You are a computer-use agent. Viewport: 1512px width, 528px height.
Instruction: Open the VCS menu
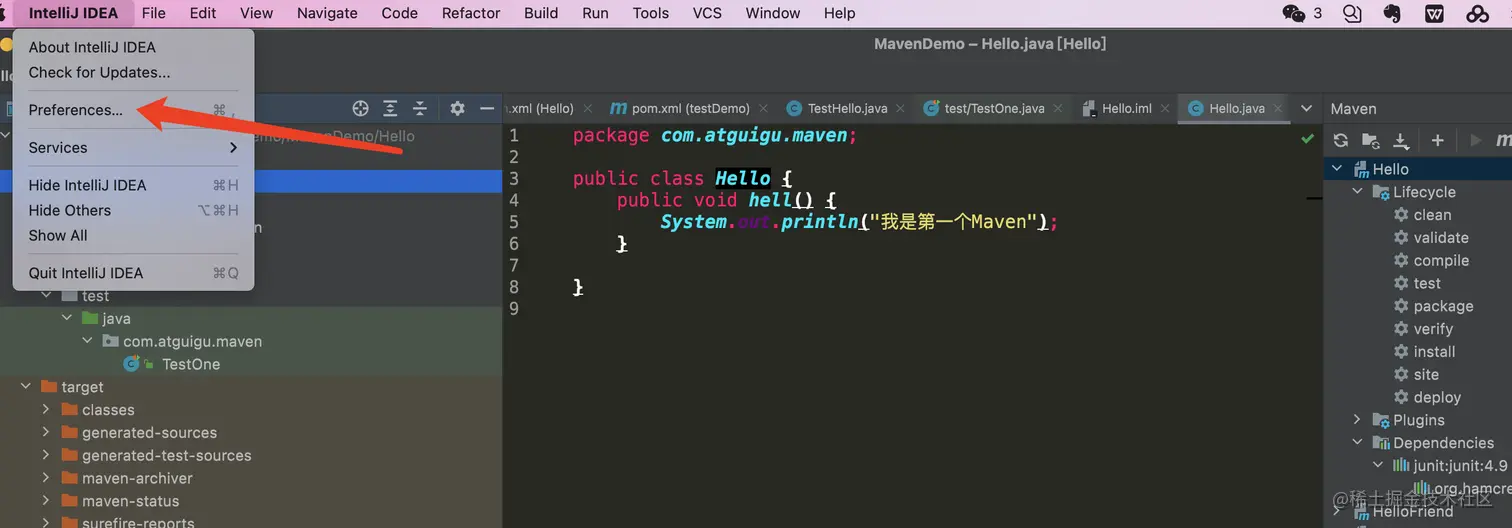[707, 13]
